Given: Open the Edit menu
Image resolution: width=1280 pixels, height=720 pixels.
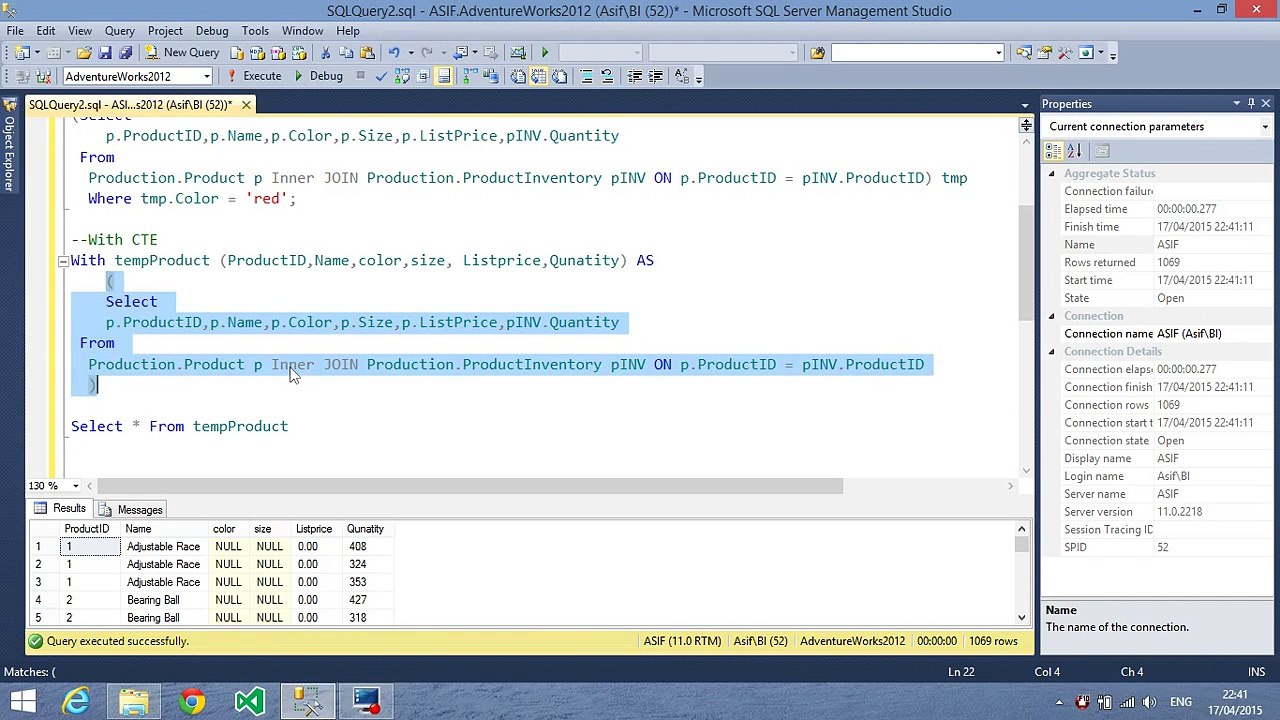Looking at the screenshot, I should pyautogui.click(x=46, y=31).
